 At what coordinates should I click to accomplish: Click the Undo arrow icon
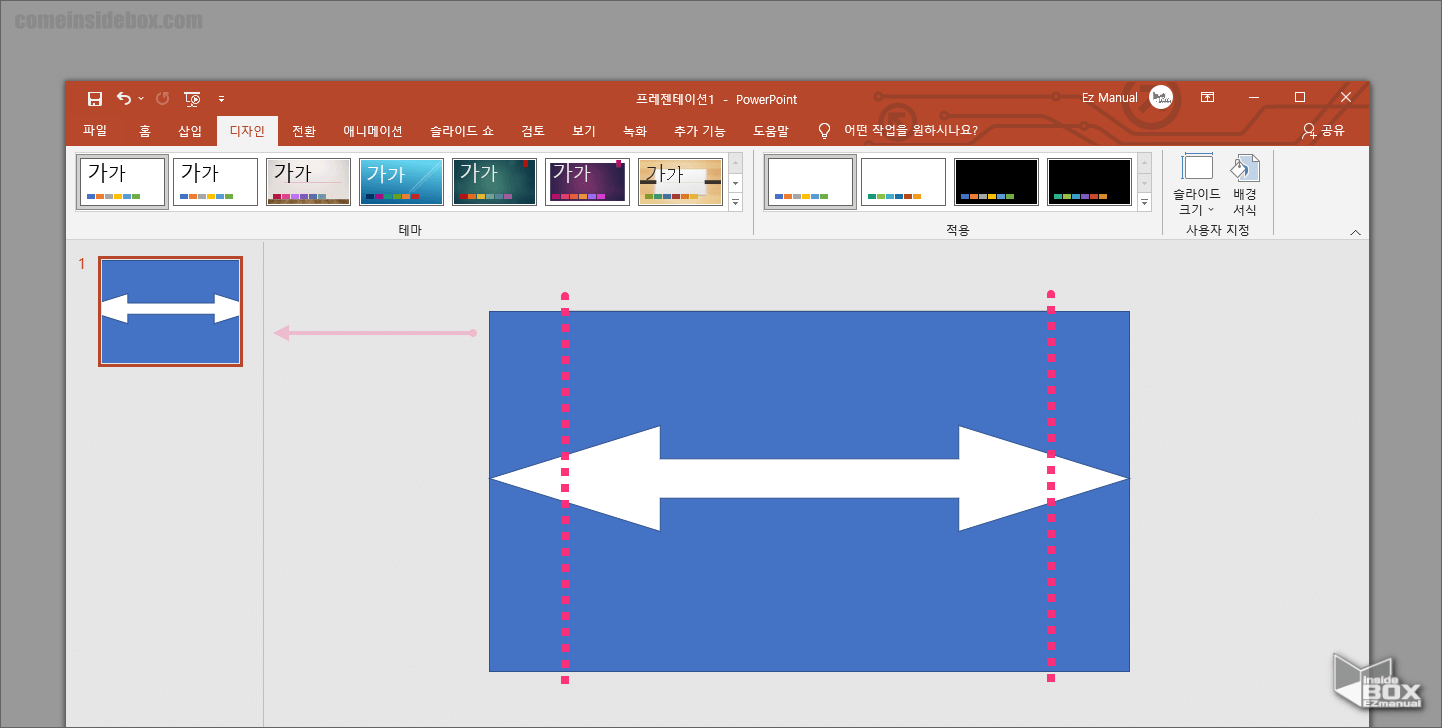point(123,98)
